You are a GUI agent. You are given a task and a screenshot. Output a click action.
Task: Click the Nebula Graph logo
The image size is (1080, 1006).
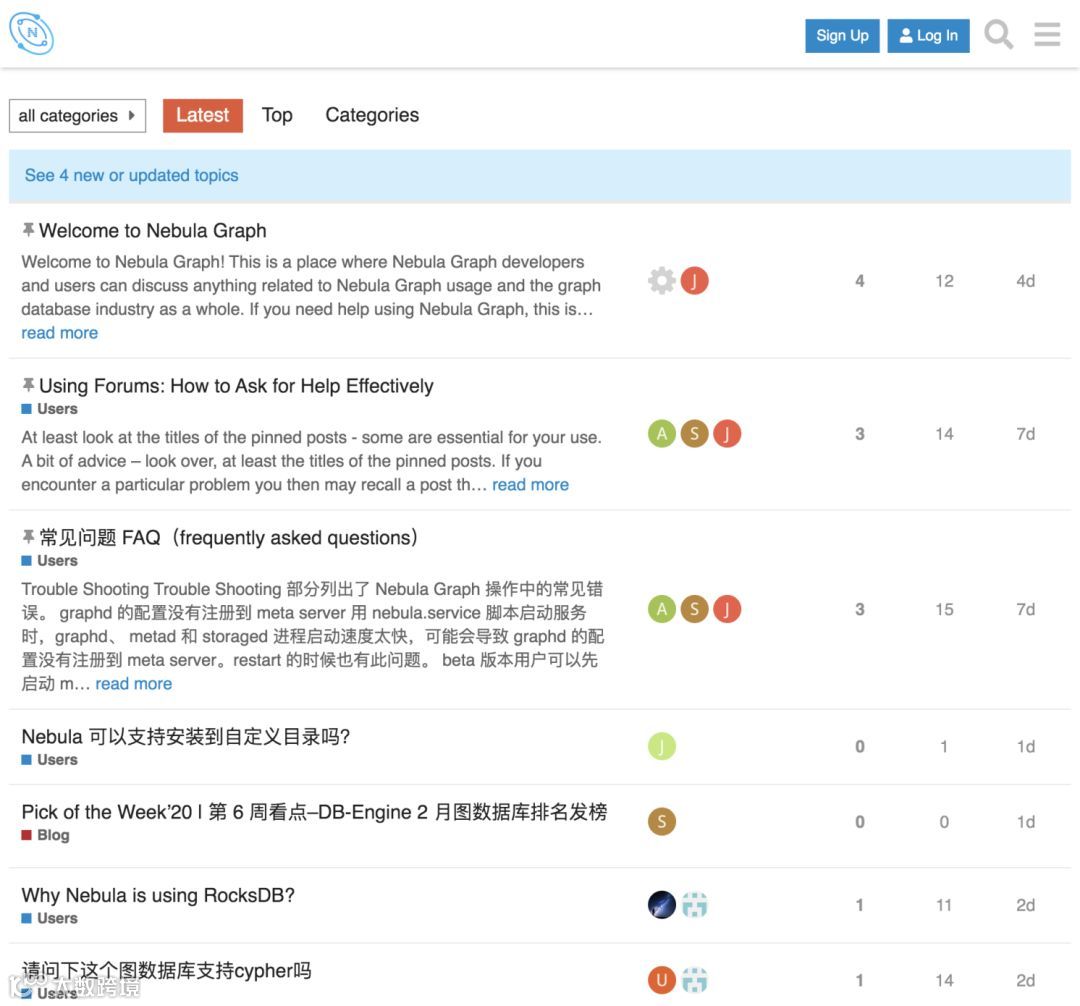(32, 33)
